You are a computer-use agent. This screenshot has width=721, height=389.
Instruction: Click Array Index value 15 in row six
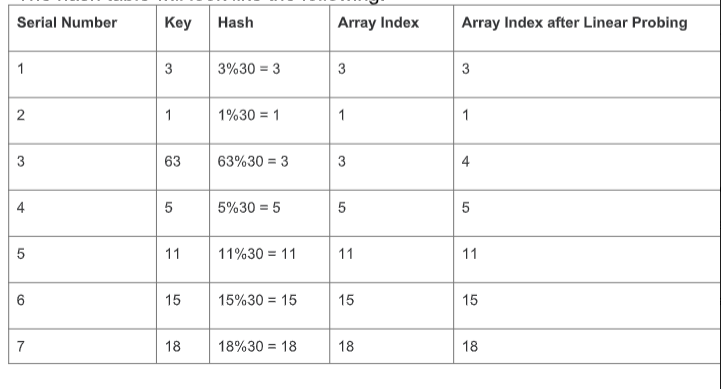point(346,300)
